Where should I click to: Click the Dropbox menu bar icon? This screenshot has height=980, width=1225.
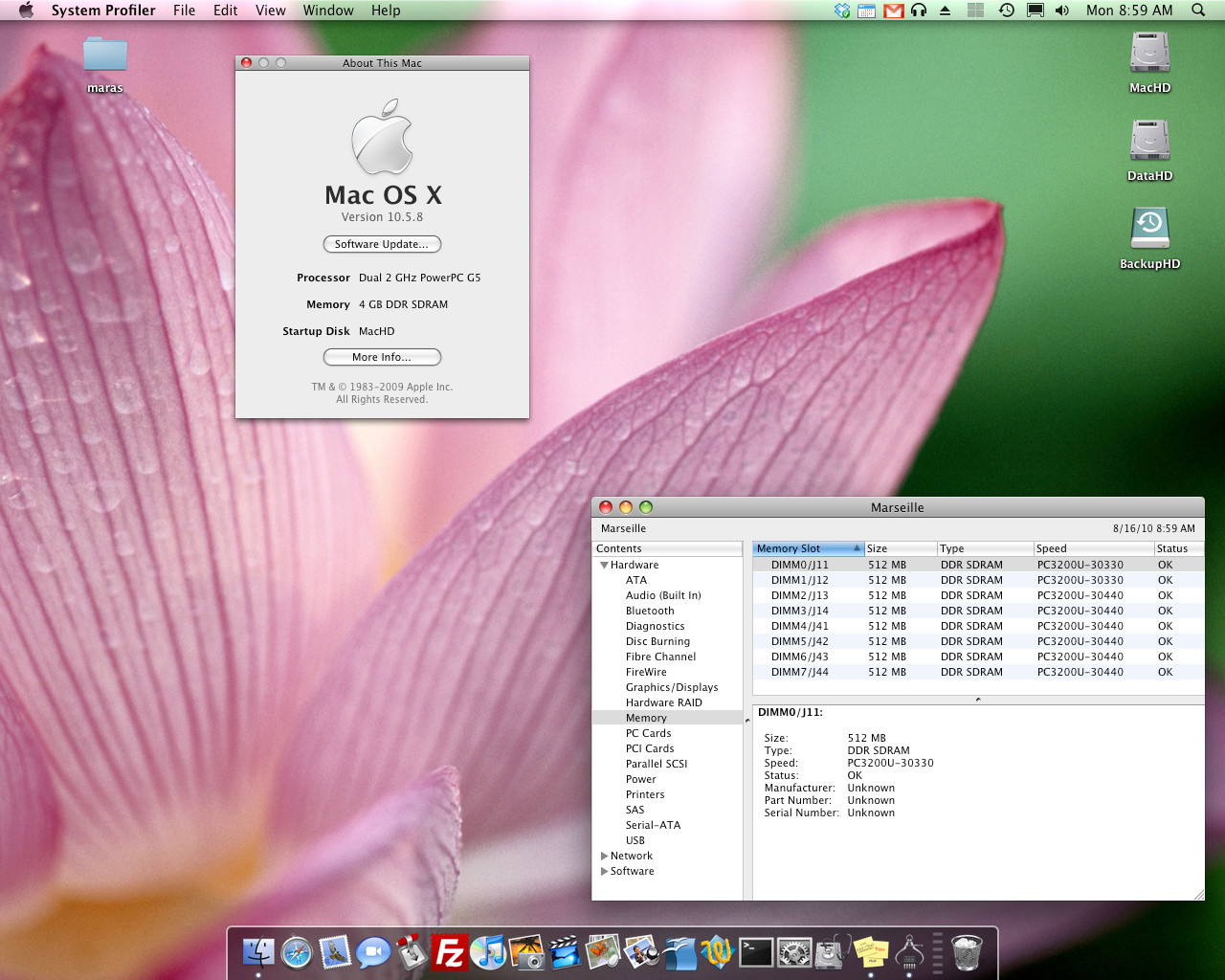point(842,11)
